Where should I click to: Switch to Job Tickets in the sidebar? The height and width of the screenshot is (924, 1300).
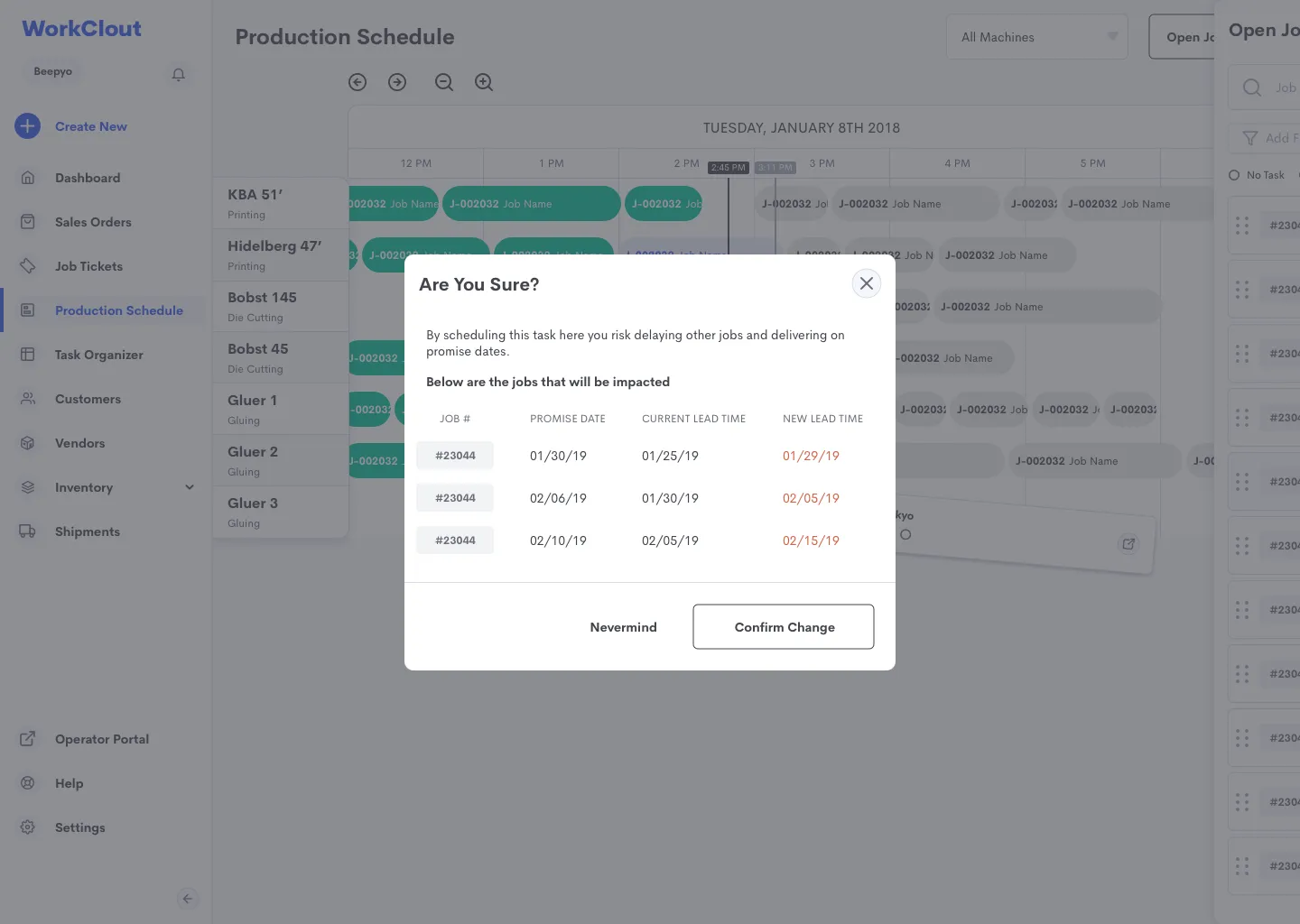pos(88,266)
